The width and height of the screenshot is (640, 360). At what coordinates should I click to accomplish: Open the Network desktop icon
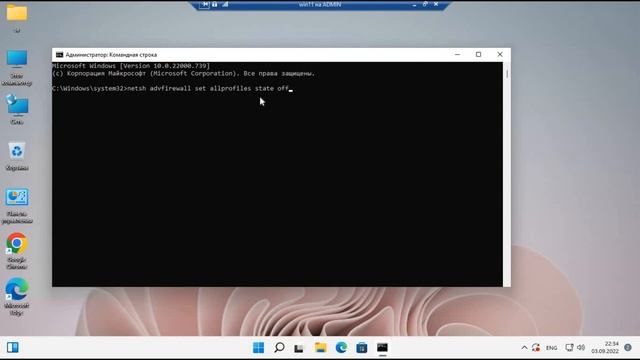coord(17,105)
